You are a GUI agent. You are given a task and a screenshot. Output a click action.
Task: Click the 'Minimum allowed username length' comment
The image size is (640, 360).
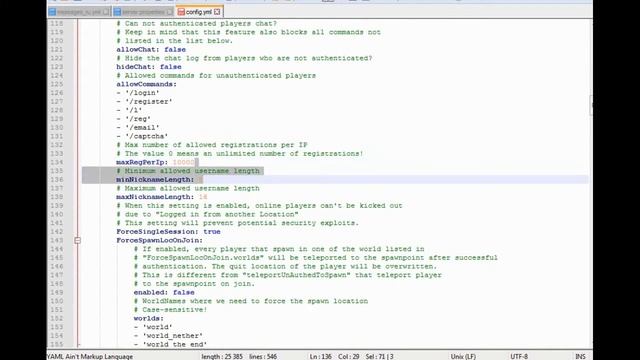coord(188,171)
